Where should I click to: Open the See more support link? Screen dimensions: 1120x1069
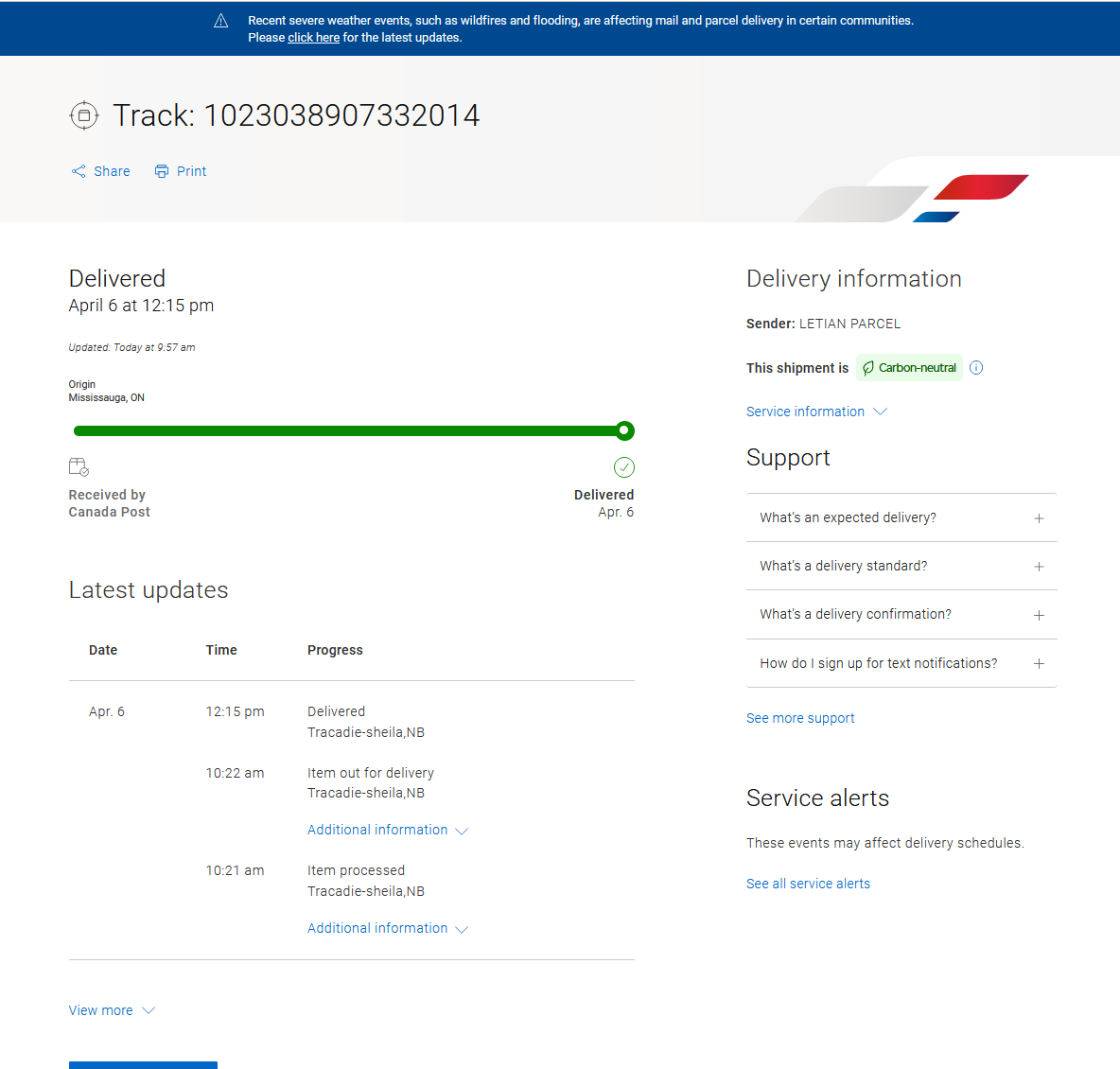800,718
